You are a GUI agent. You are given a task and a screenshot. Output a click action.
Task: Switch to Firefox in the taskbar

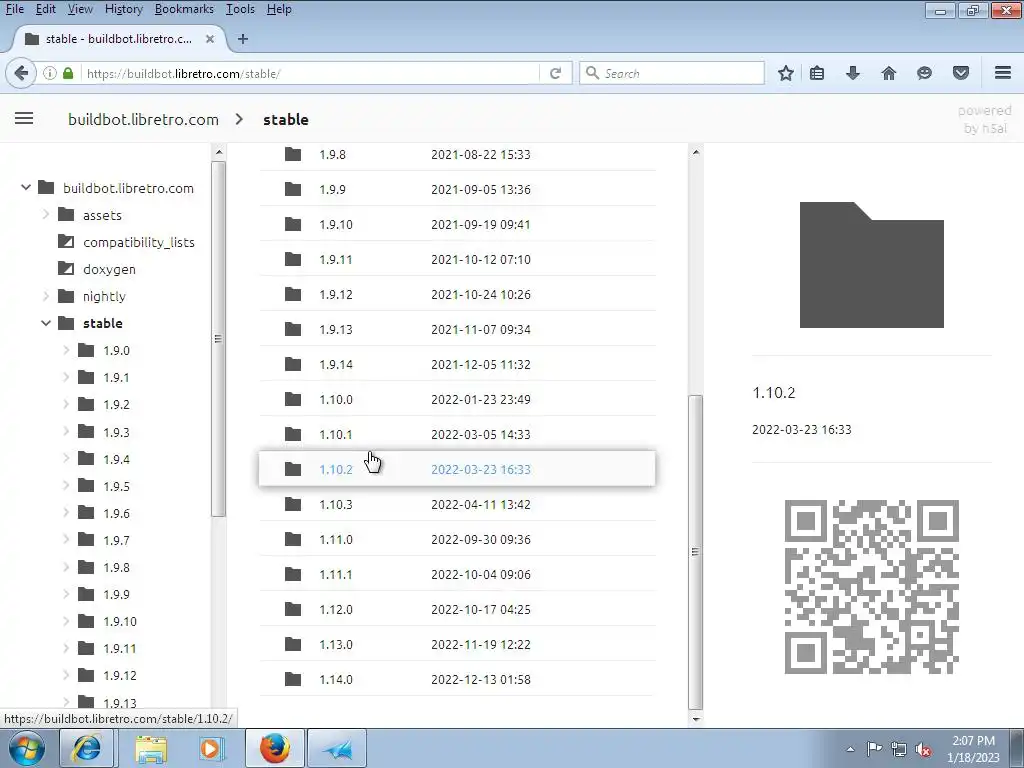275,748
